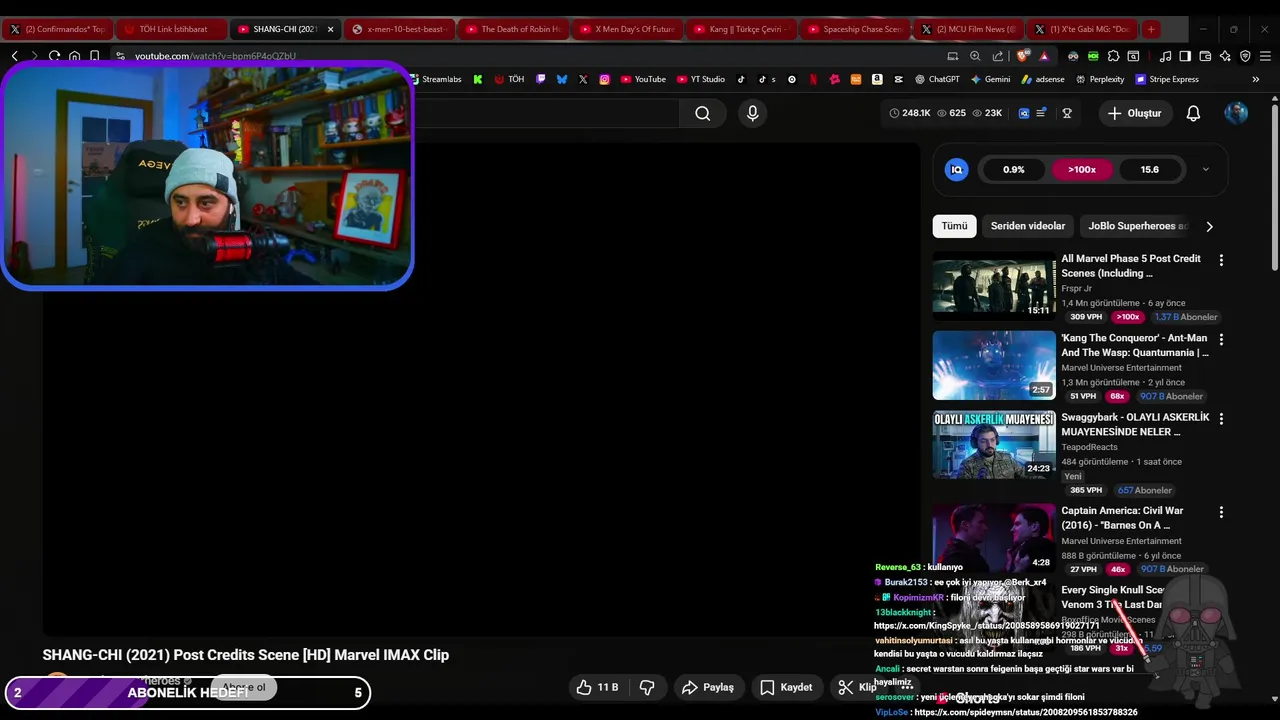The height and width of the screenshot is (720, 1280).
Task: Open the Amazon bookmark icon
Action: pos(877,79)
